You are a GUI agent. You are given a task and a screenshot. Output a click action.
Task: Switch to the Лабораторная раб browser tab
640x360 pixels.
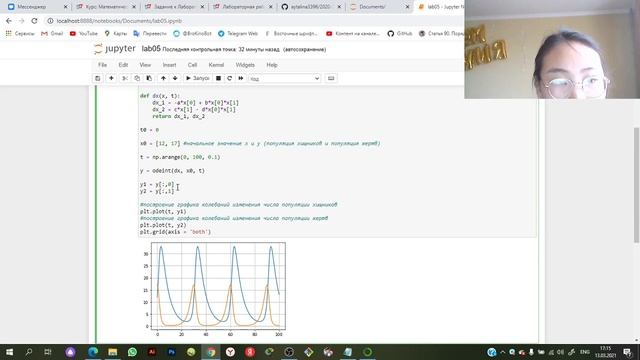tap(243, 7)
